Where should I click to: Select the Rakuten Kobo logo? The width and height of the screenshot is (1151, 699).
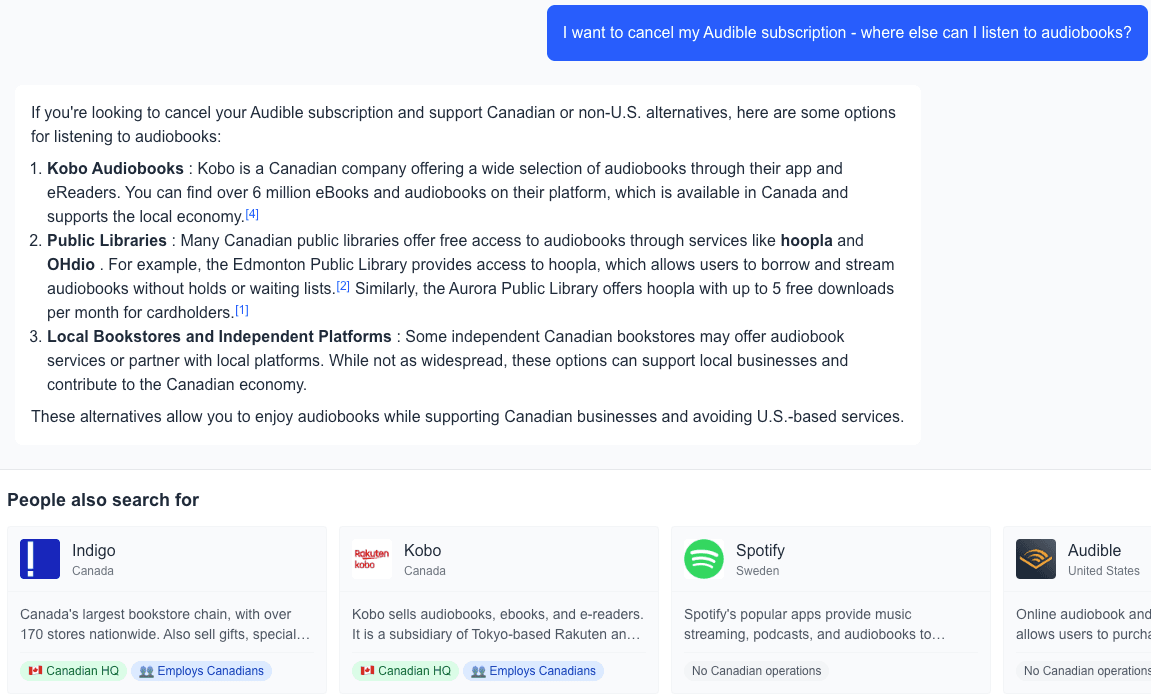371,558
